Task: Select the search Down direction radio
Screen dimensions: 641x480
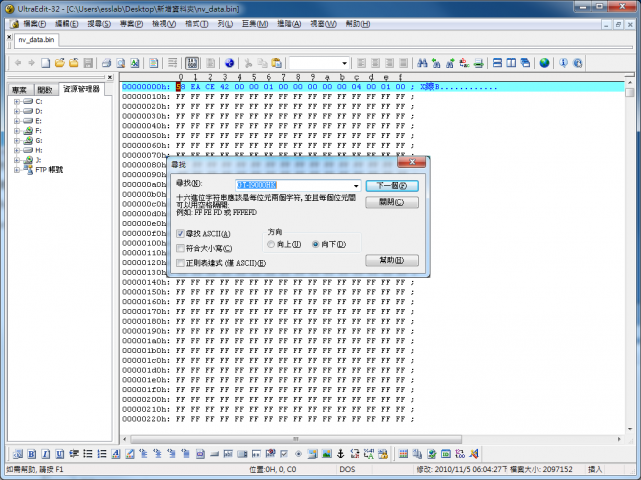Action: [315, 244]
